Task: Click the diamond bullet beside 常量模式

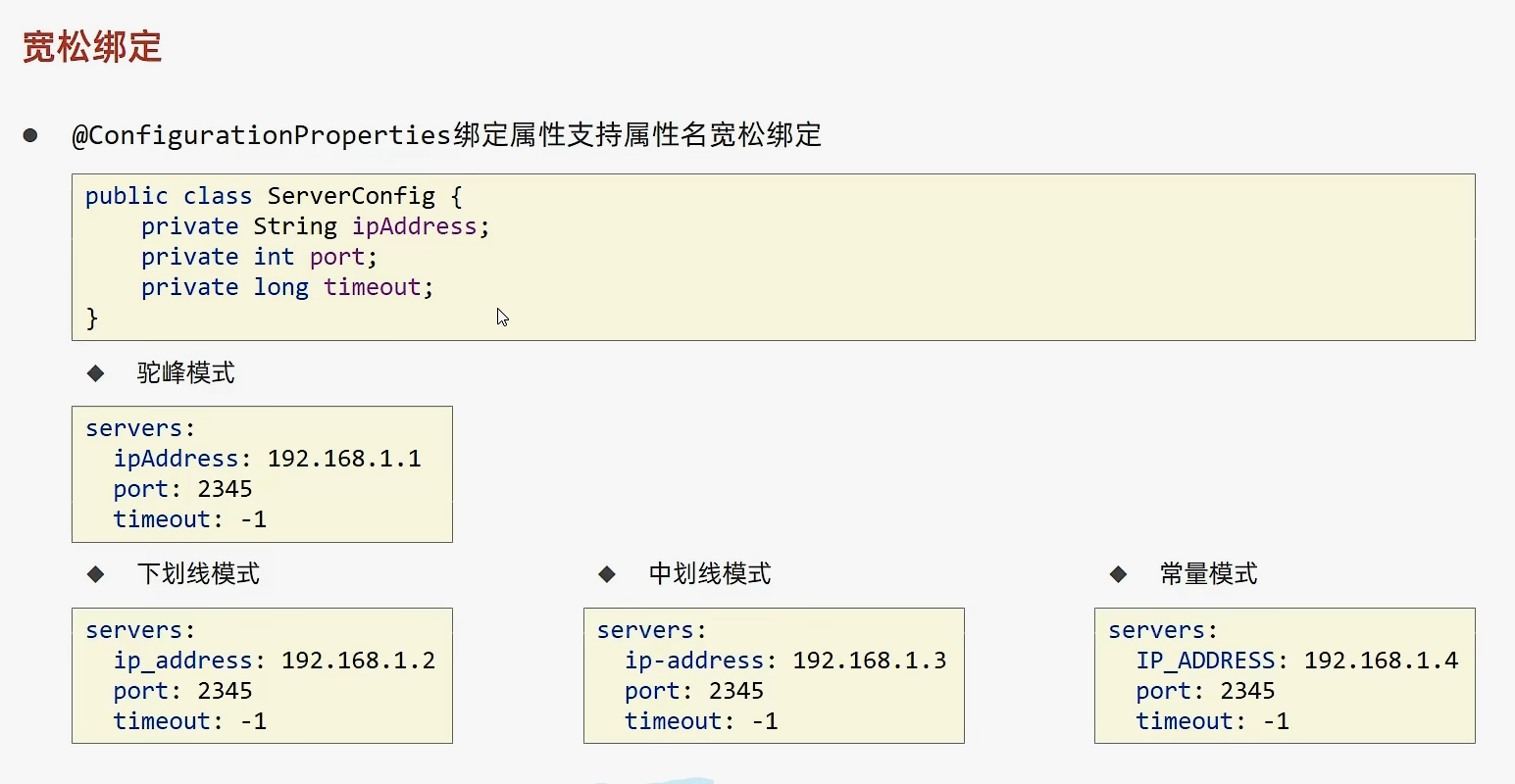Action: point(1118,573)
